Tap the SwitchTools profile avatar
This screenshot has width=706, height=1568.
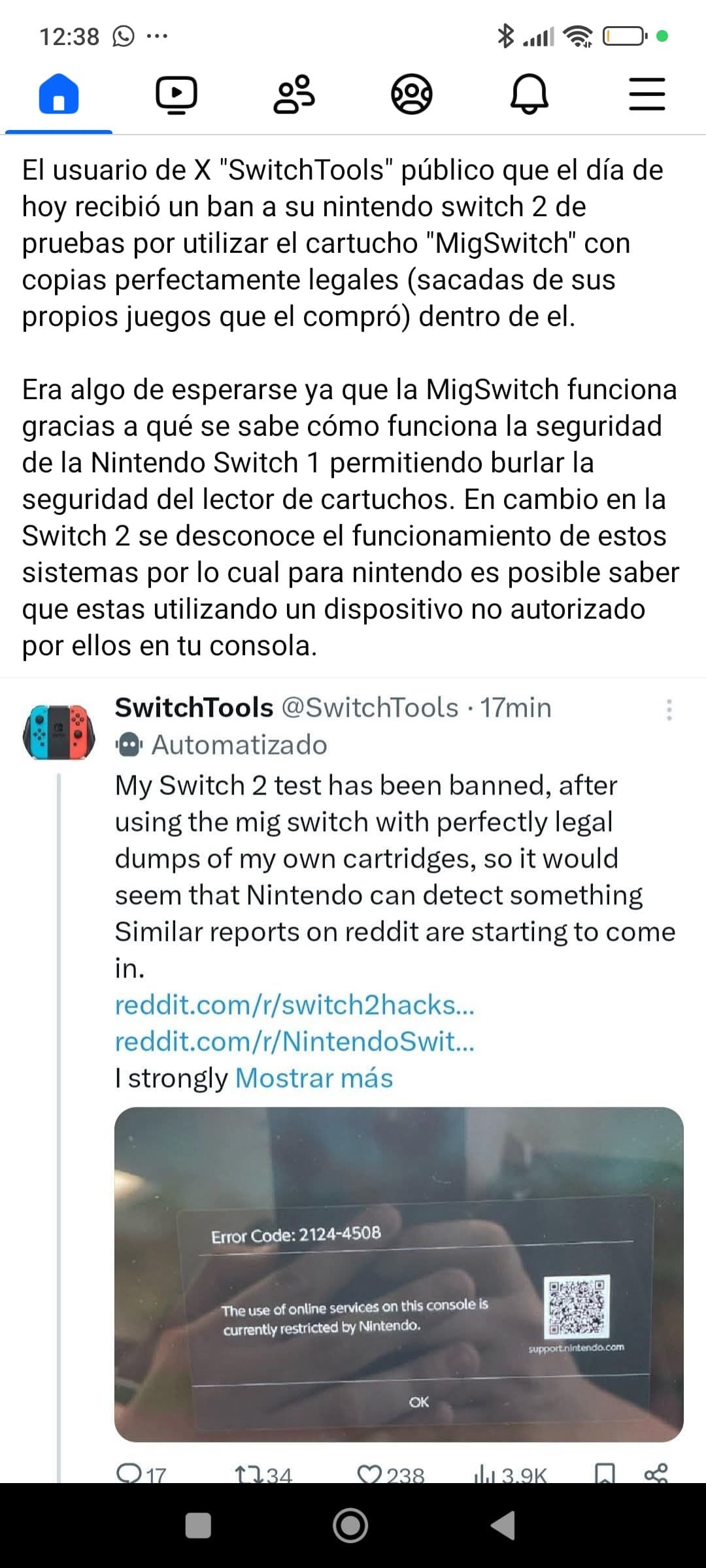59,732
